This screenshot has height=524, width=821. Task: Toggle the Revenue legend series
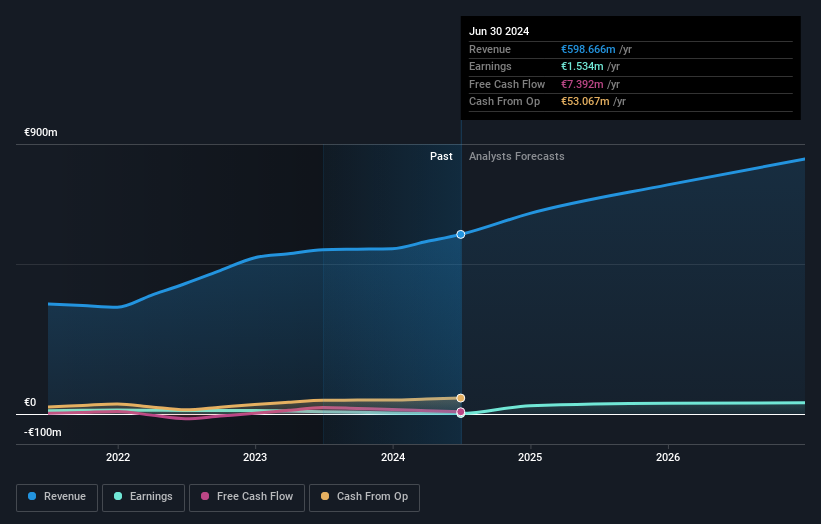click(57, 497)
